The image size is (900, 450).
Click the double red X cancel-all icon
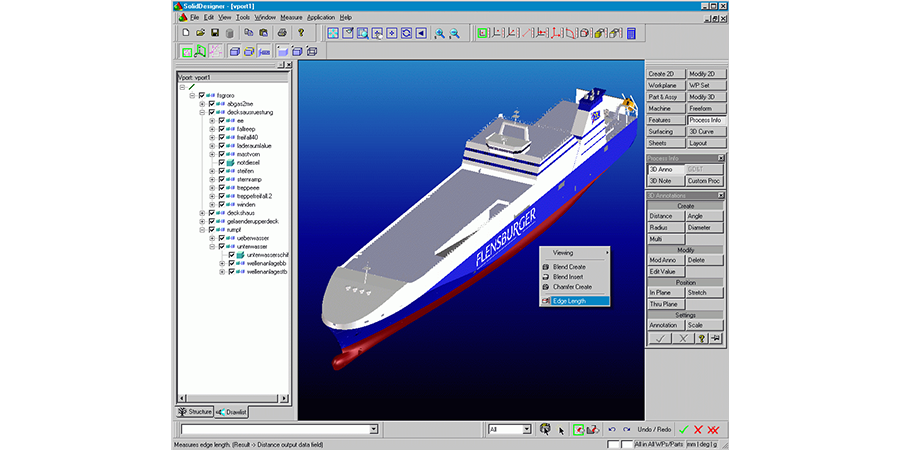click(x=713, y=429)
